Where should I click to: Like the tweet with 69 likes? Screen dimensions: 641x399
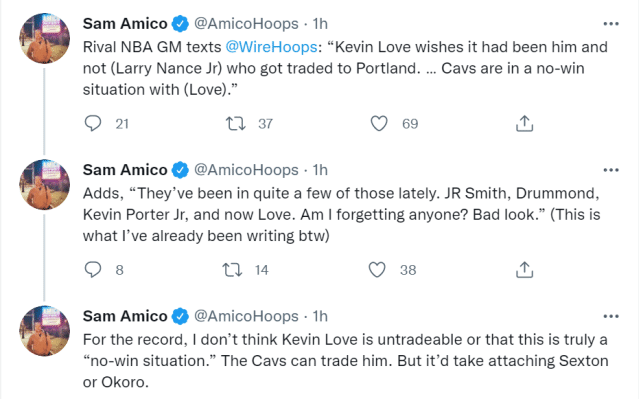click(x=379, y=123)
